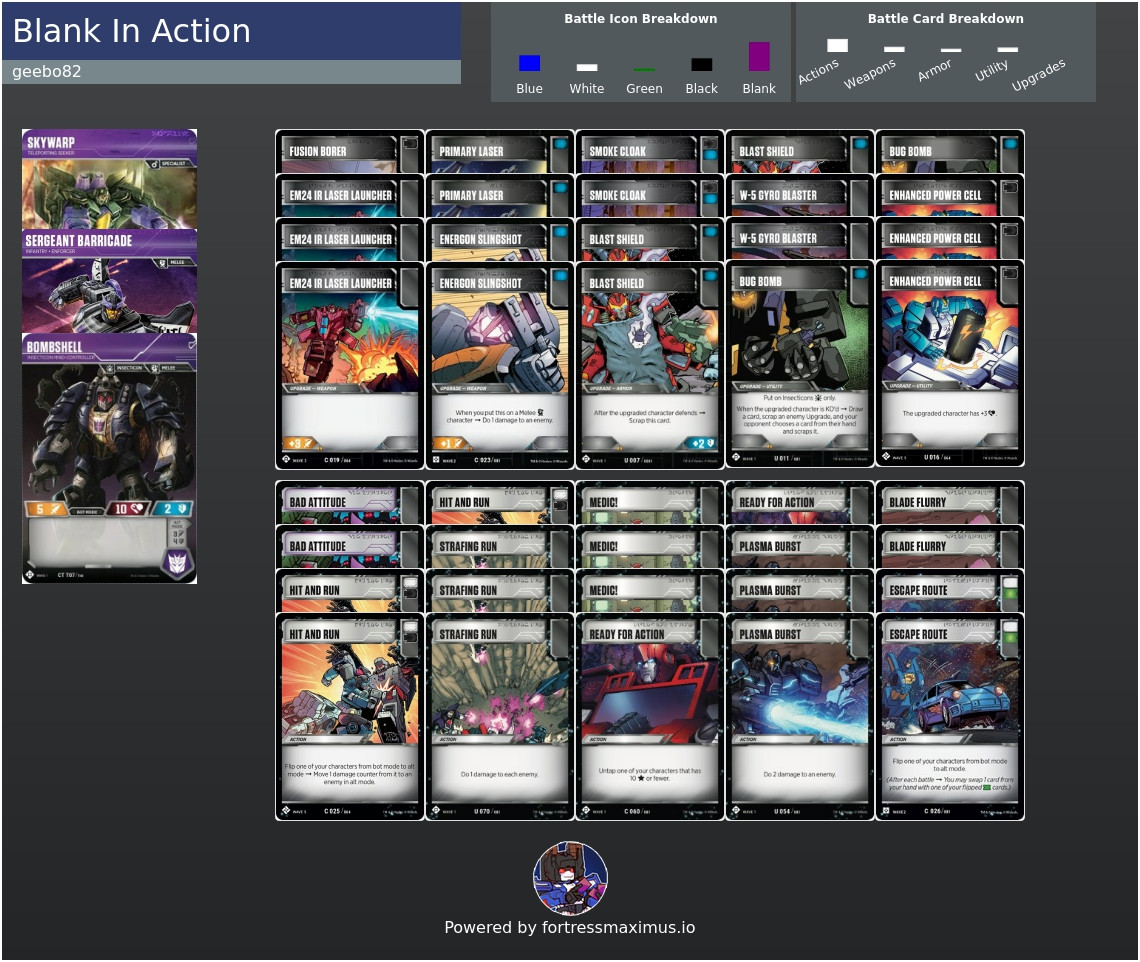
Task: Click the white bar above the White label
Action: (587, 68)
